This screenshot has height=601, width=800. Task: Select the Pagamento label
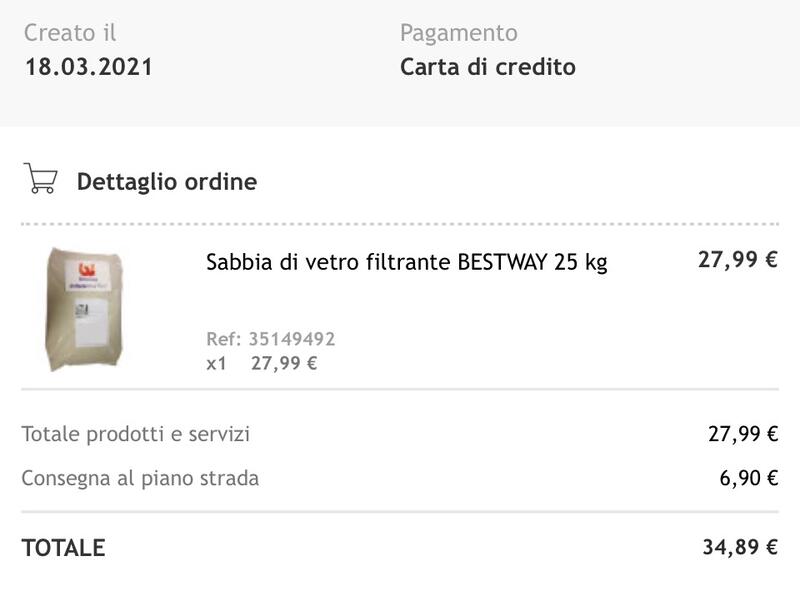(x=459, y=33)
